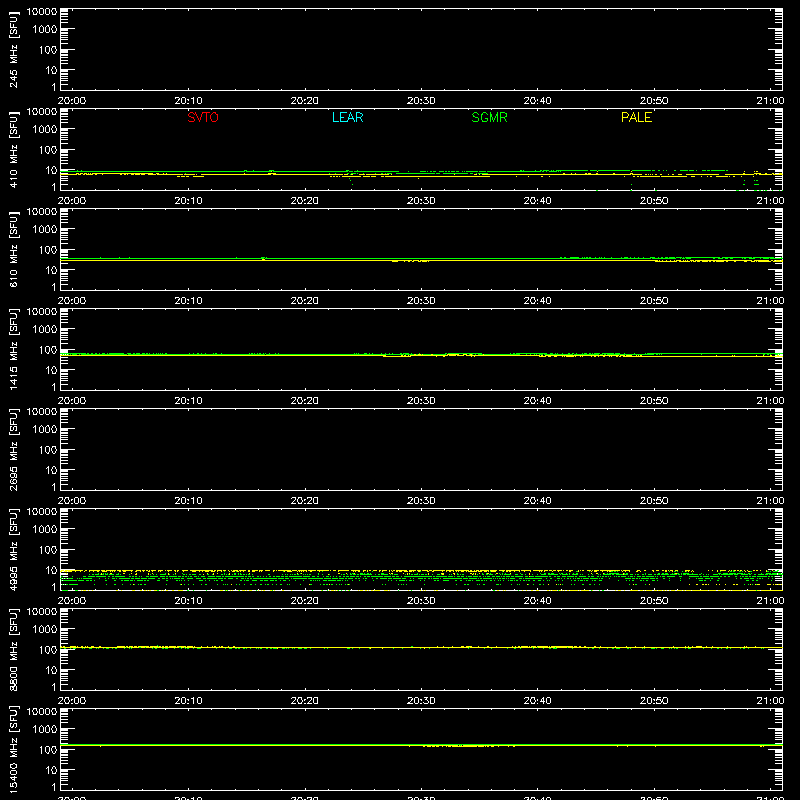Click the 20:20 time label under 2695 MHz plot
The width and height of the screenshot is (800, 800).
coord(305,501)
